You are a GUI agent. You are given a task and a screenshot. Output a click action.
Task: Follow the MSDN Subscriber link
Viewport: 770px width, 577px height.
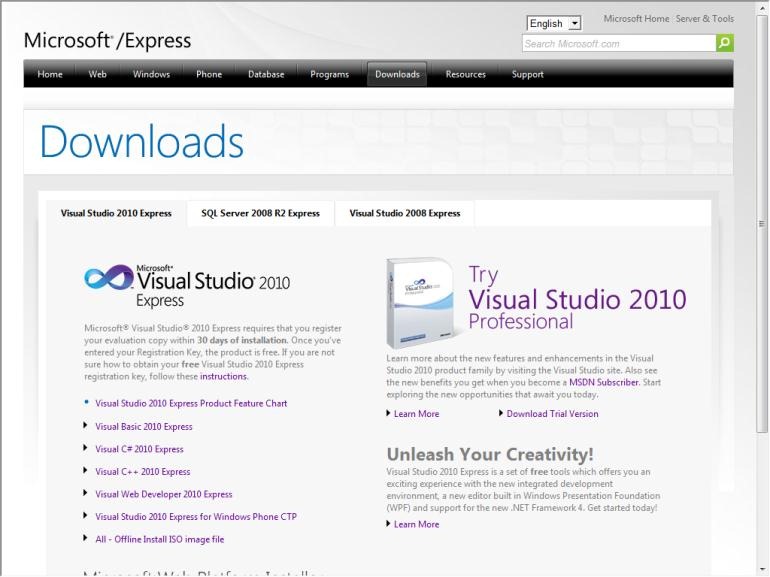pos(604,382)
